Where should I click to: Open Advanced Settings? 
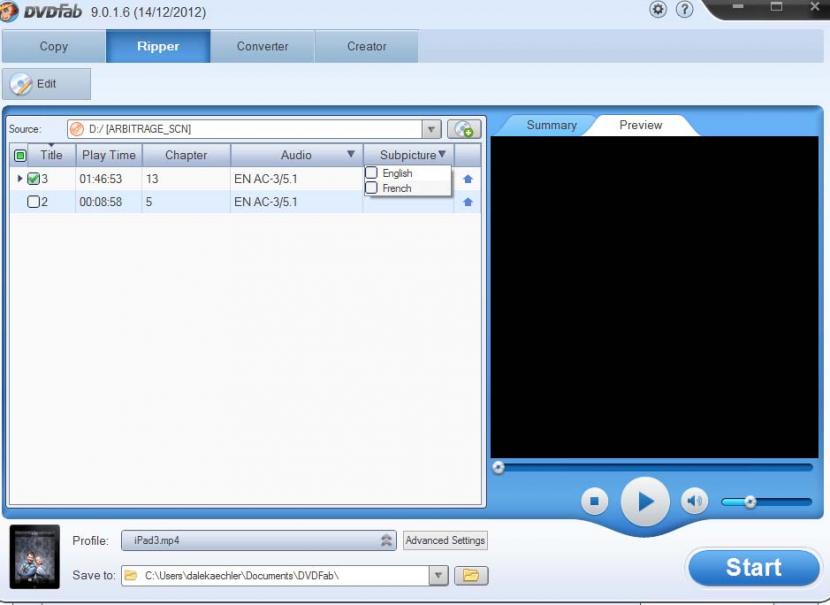(445, 540)
